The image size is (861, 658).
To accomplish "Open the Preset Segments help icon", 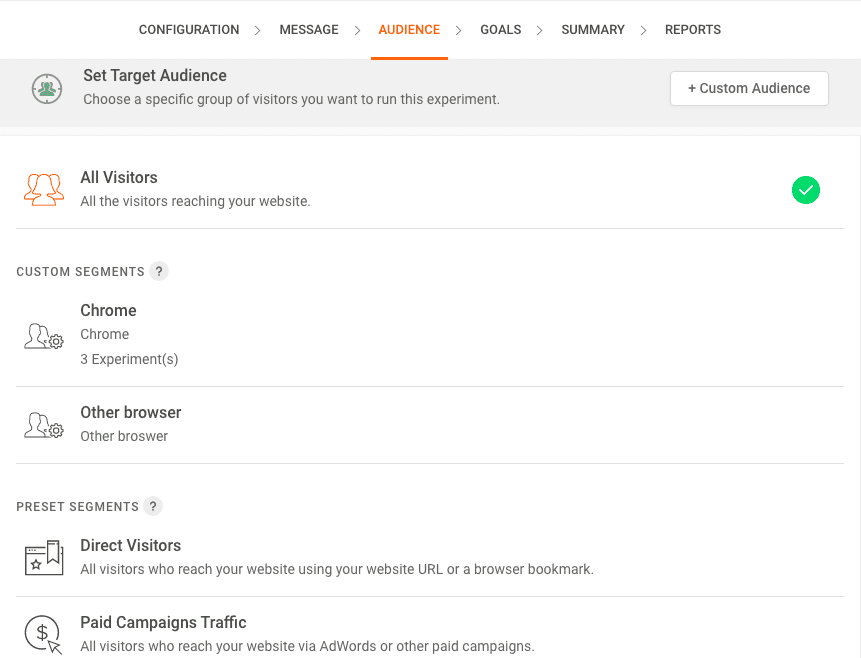I will (153, 506).
